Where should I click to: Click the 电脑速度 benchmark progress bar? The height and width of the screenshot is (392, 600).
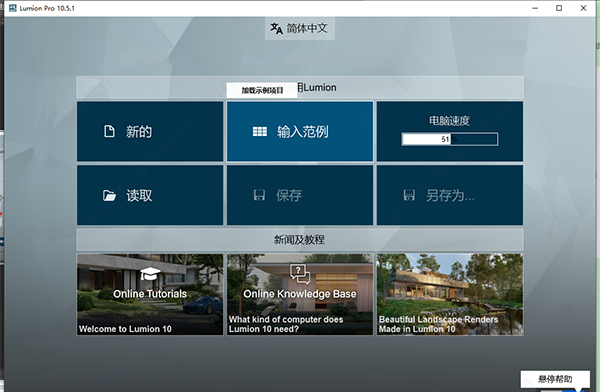pyautogui.click(x=450, y=139)
